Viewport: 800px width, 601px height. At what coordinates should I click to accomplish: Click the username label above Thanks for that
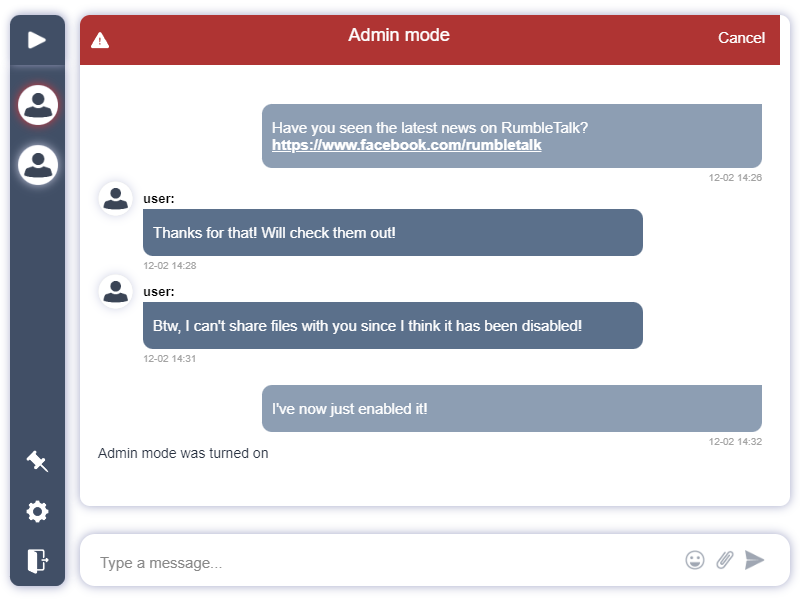pos(157,198)
